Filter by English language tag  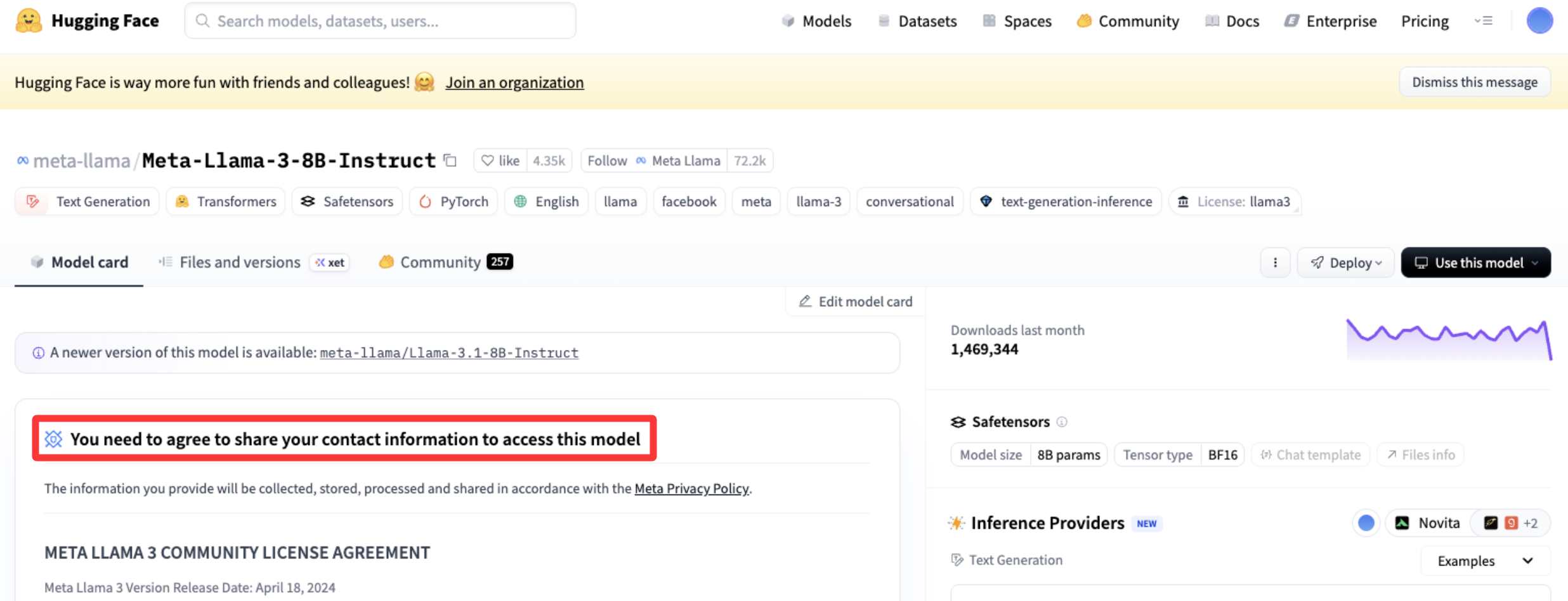[x=546, y=202]
